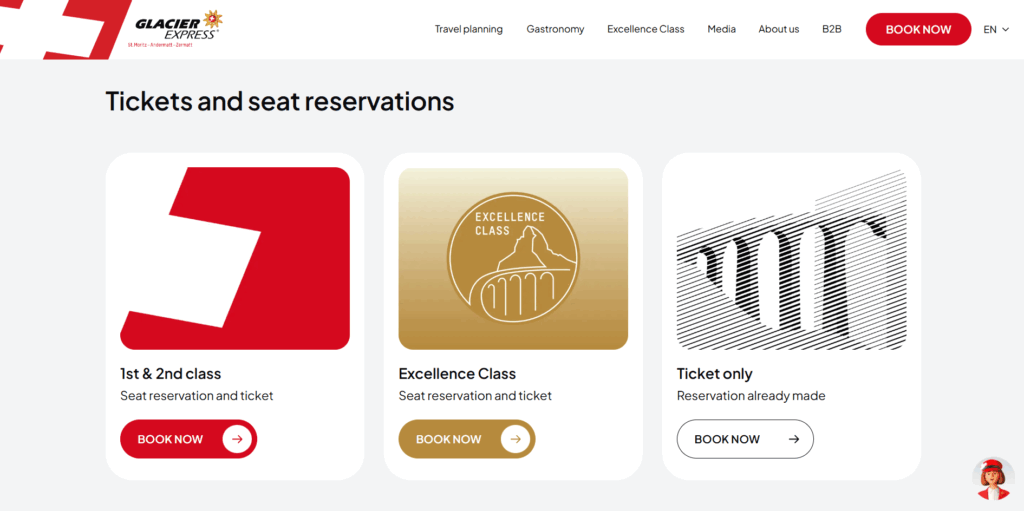The image size is (1024, 511).
Task: Open the chat assistant avatar icon
Action: tap(992, 479)
